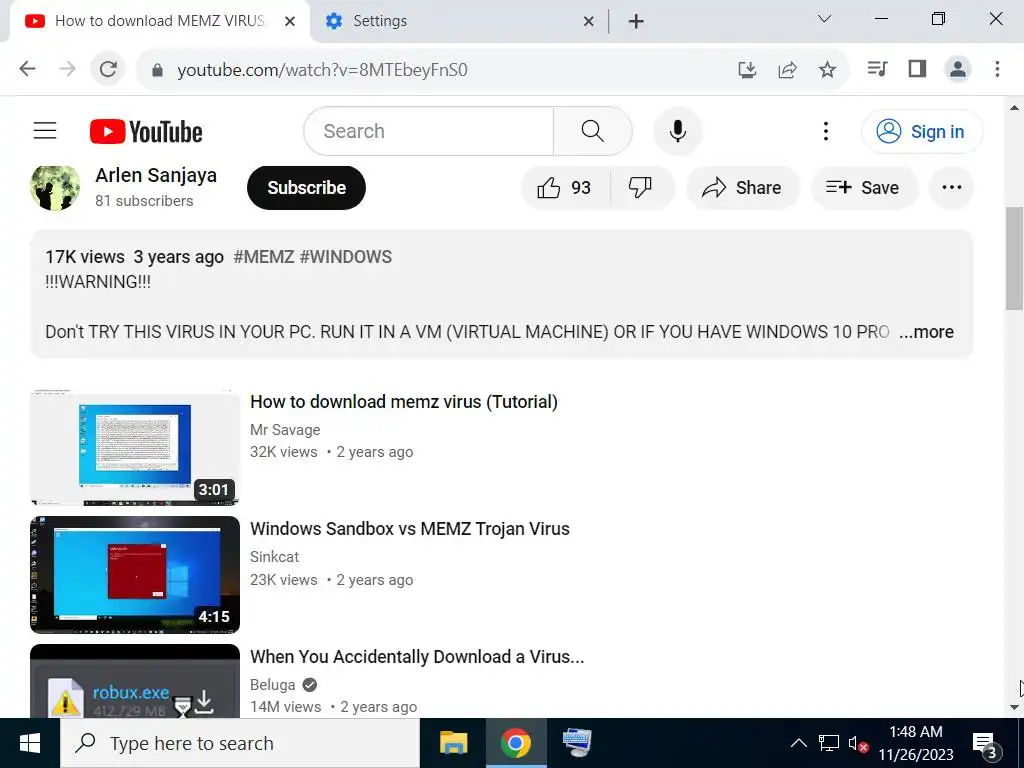Click Beluga channel name
The image size is (1024, 768).
(272, 684)
